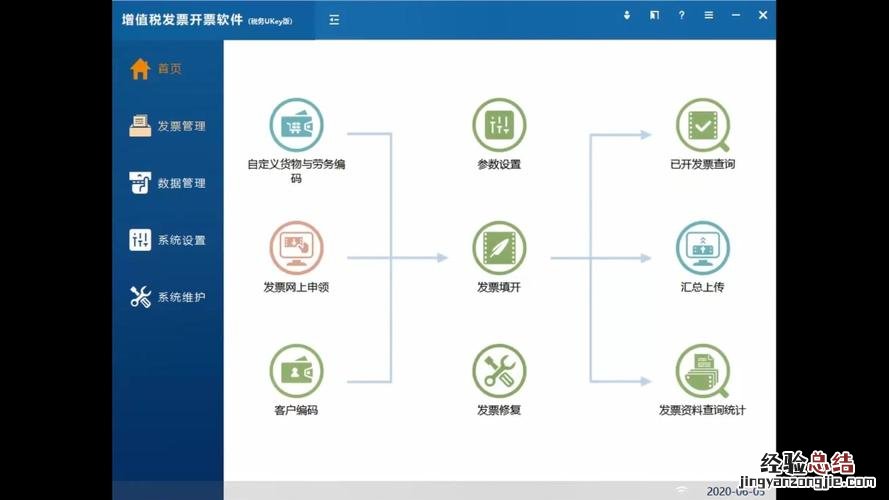Open the 参数设置 sliders icon
The width and height of the screenshot is (889, 500).
pos(499,125)
